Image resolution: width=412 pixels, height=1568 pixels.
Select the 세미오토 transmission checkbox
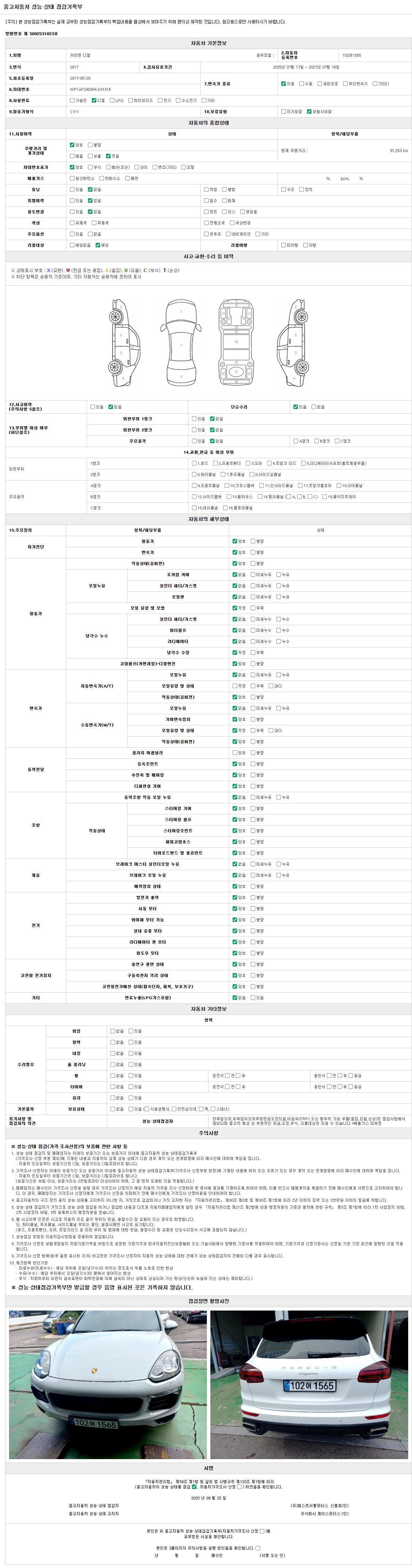point(320,83)
